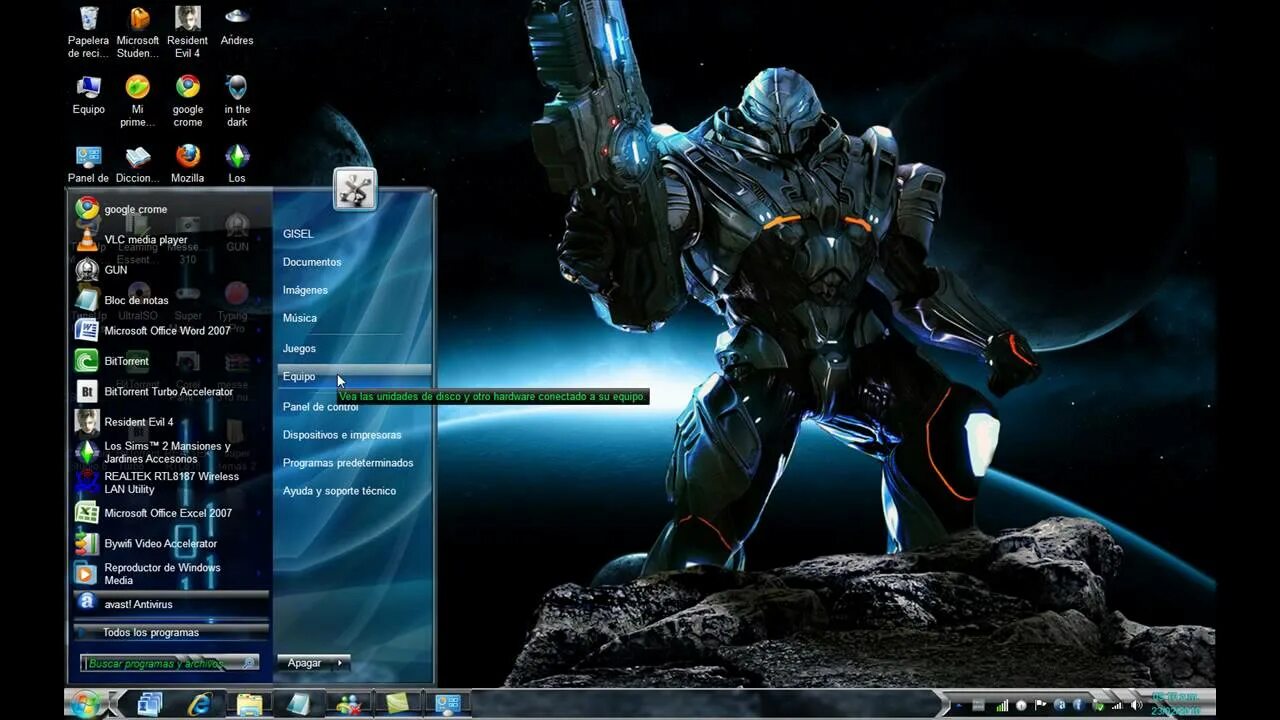Open Dispositivos e impresoras
The image size is (1280, 720).
(354, 435)
